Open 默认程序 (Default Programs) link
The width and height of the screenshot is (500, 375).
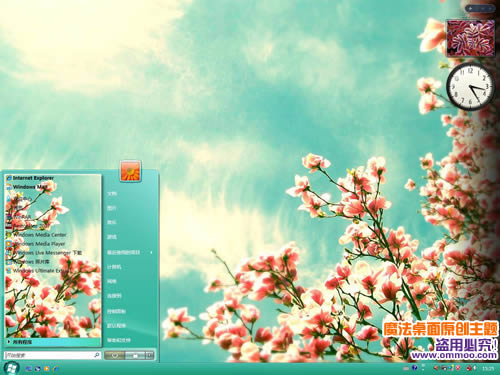point(116,326)
